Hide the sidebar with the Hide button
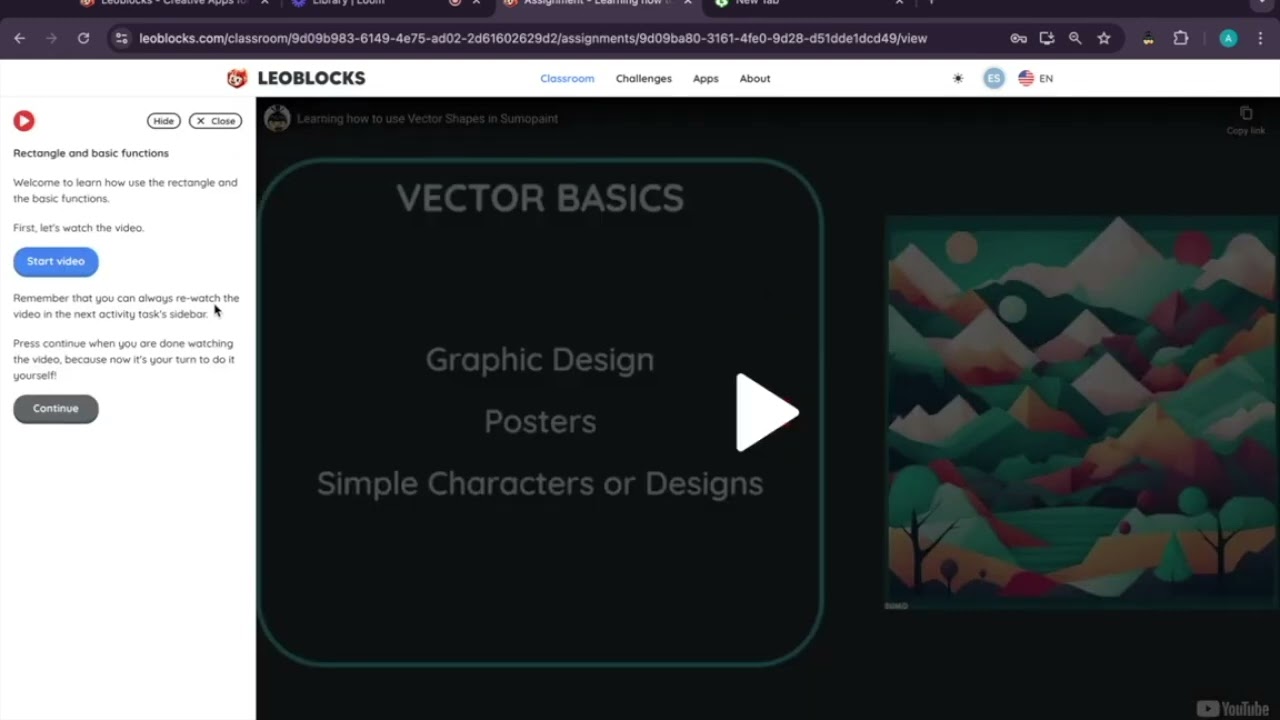The height and width of the screenshot is (720, 1280). tap(164, 121)
